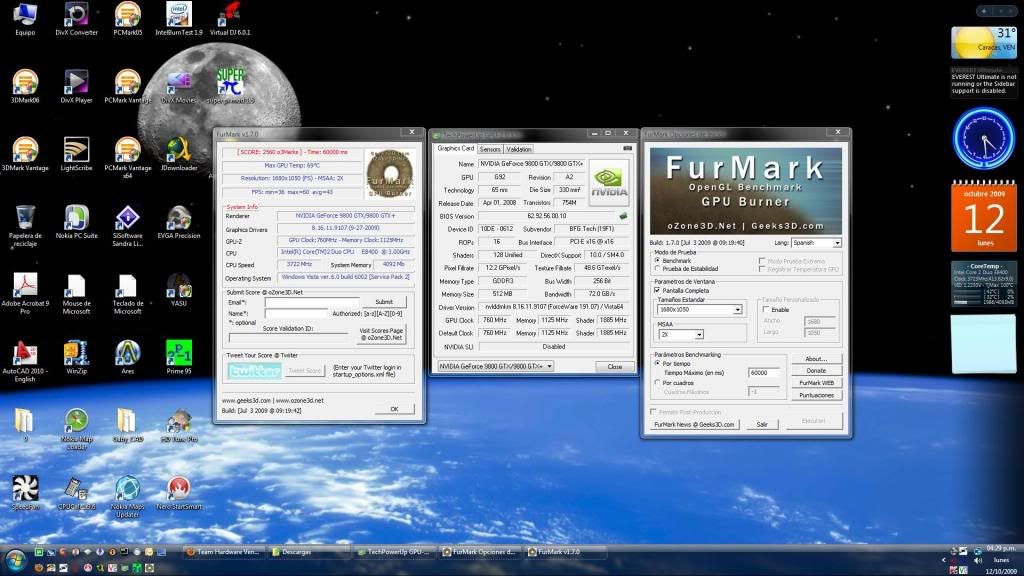This screenshot has height=576, width=1024.
Task: Switch to TechPowerUp GPU-Z taskbar item
Action: coord(393,552)
